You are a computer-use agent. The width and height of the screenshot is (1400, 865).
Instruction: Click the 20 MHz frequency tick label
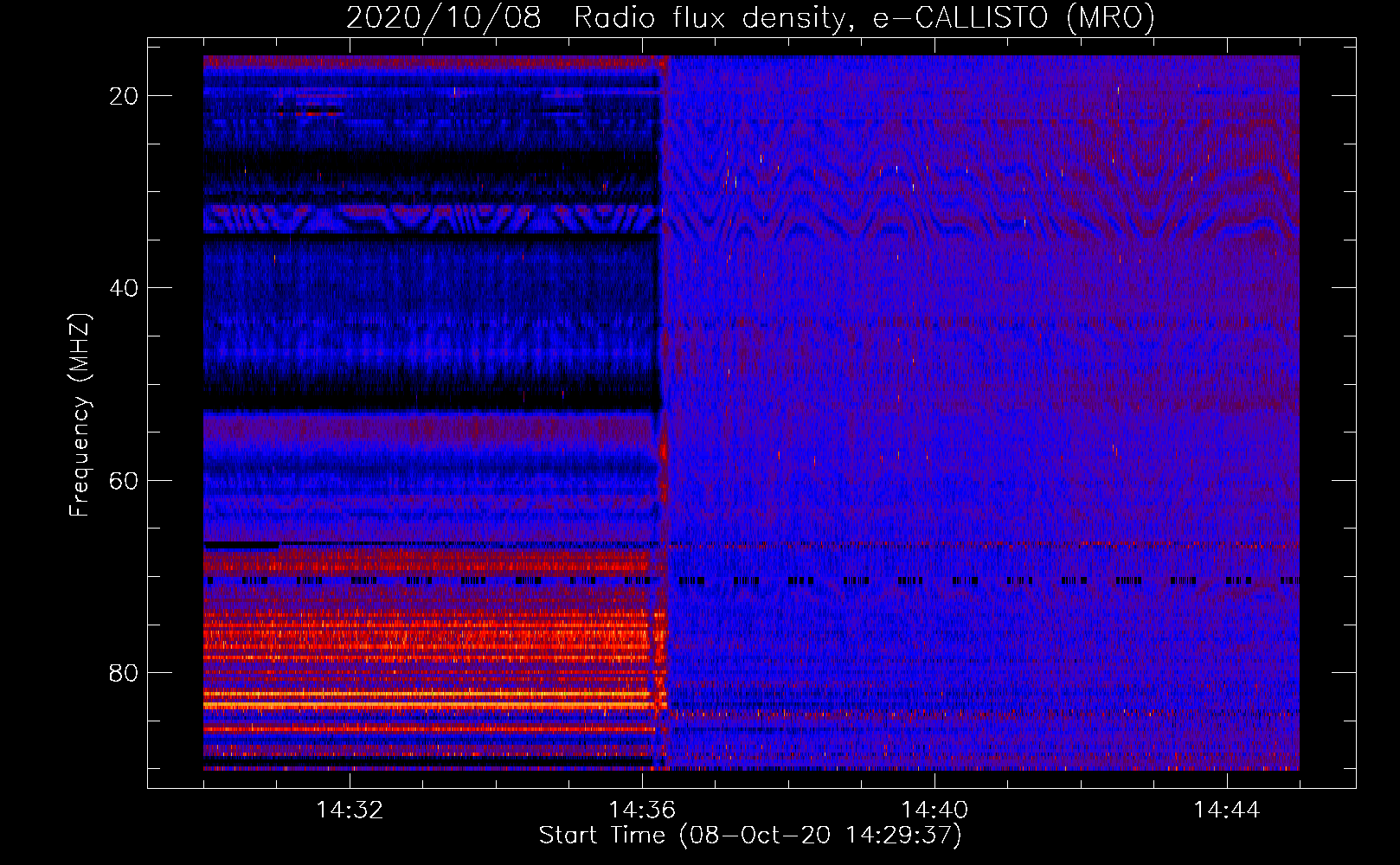point(125,96)
